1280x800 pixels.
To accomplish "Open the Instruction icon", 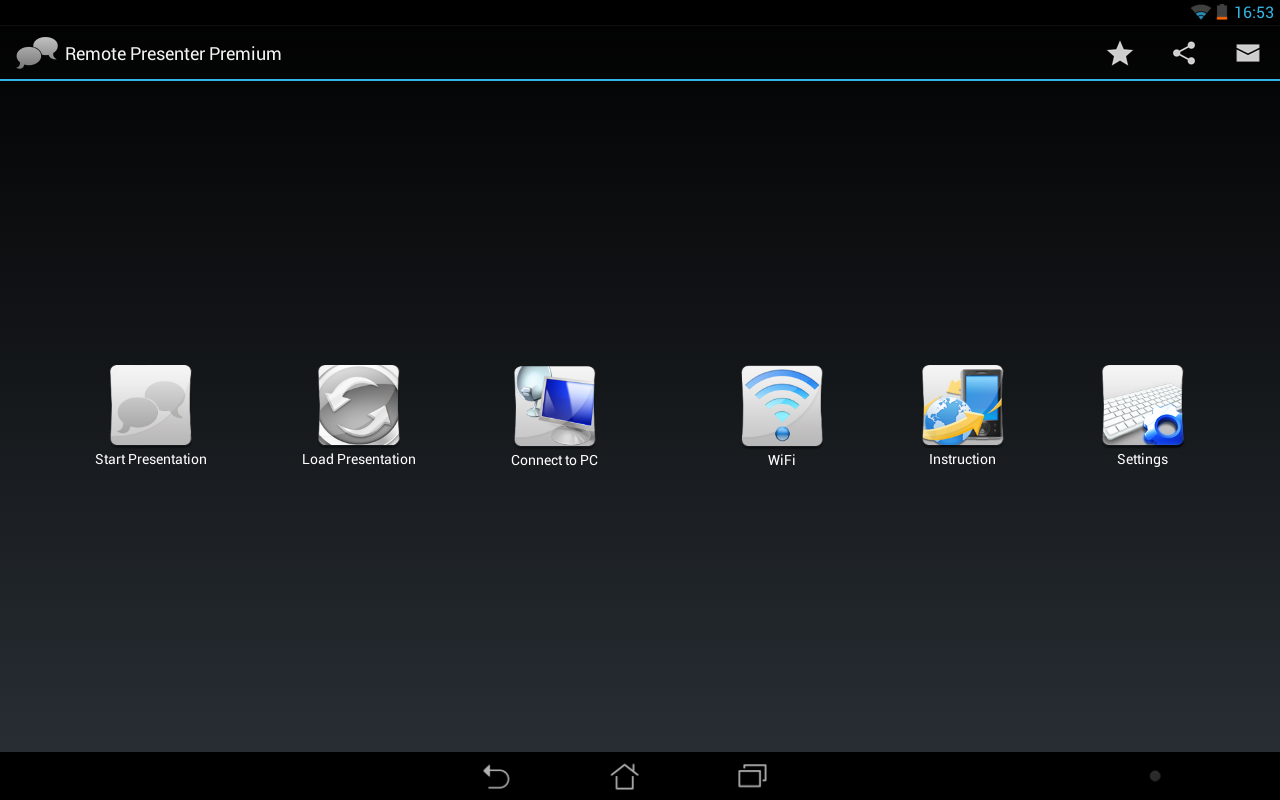I will point(962,405).
